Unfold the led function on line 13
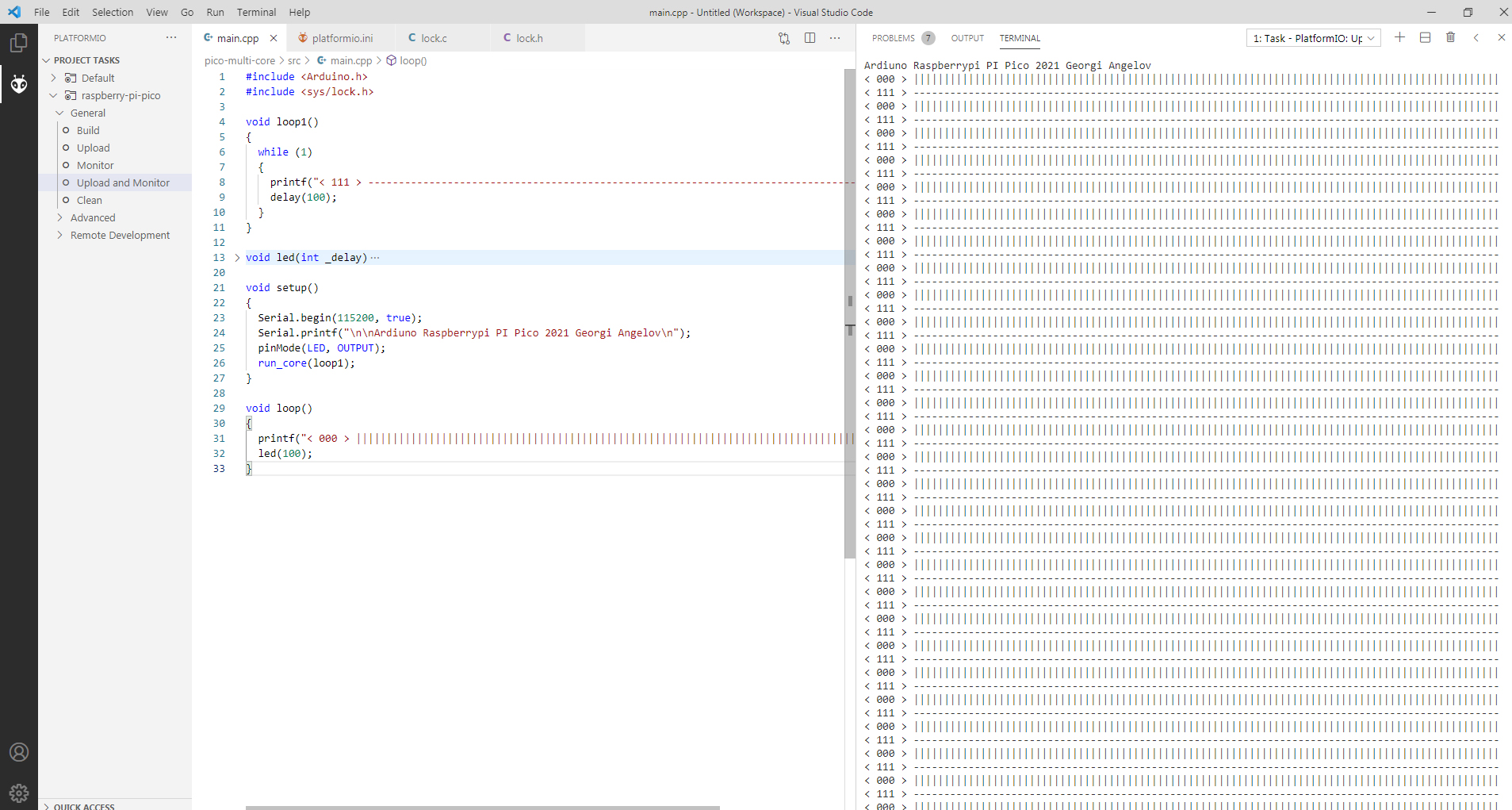This screenshot has height=810, width=1512. pyautogui.click(x=237, y=258)
